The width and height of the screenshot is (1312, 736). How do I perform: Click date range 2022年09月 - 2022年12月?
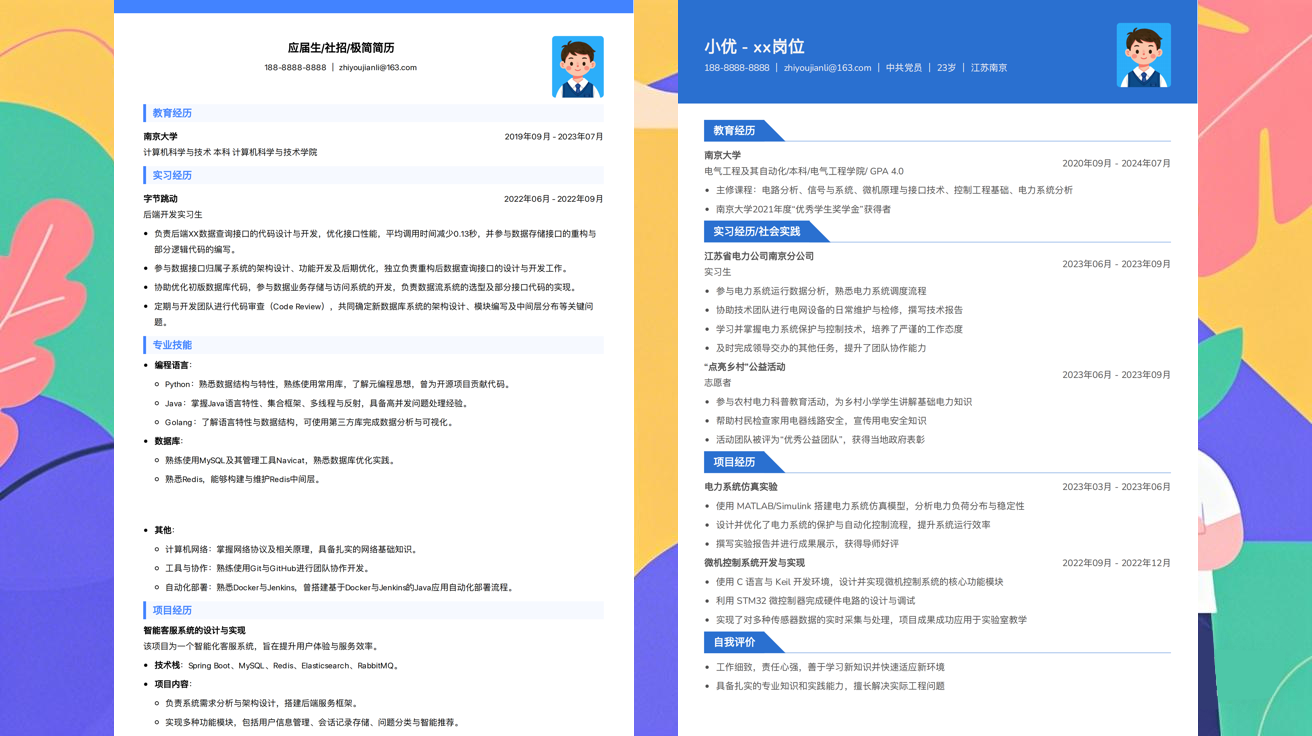[1116, 563]
